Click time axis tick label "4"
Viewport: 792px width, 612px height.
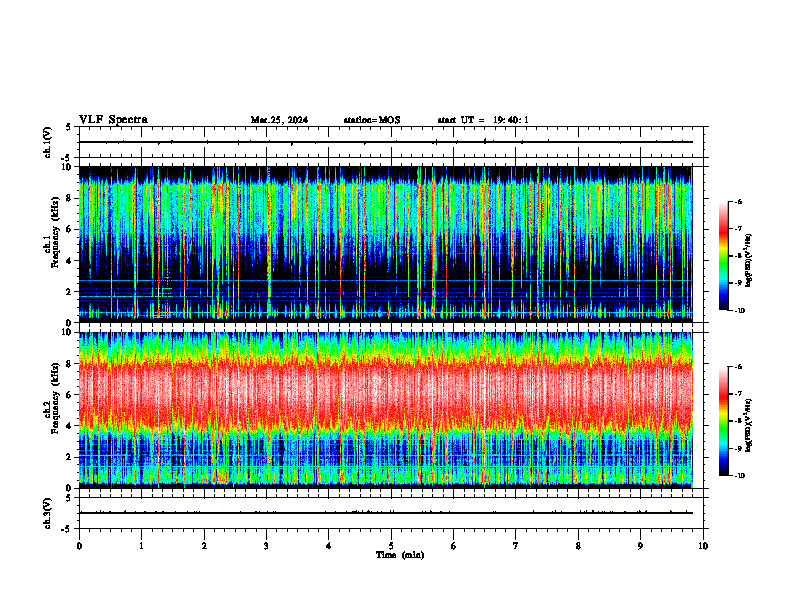coord(329,546)
